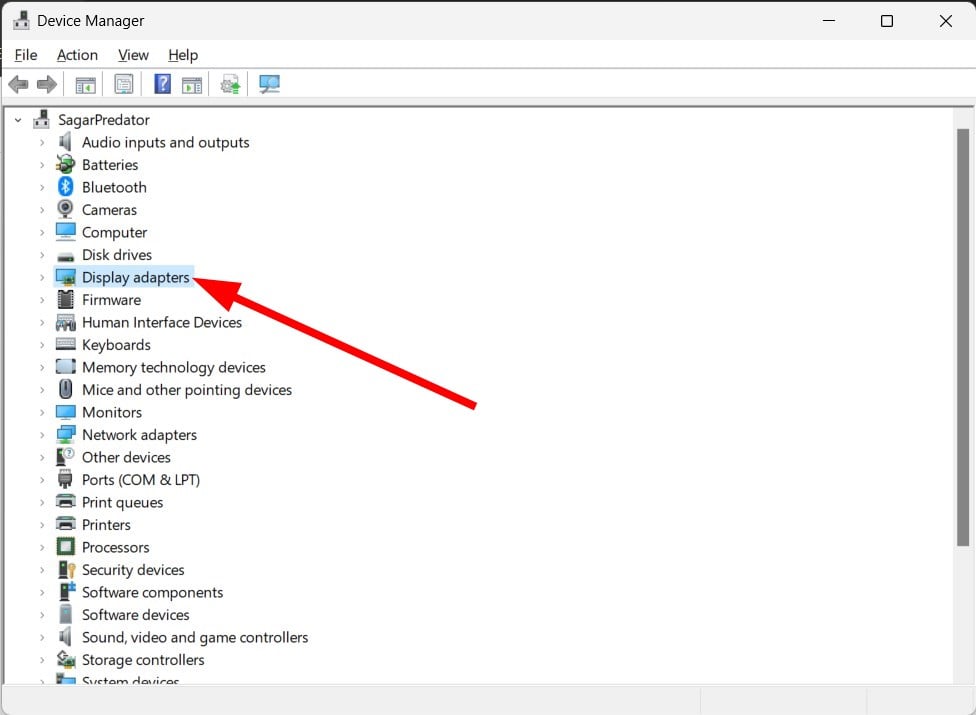Click the Software components icon
This screenshot has width=976, height=715.
click(66, 591)
